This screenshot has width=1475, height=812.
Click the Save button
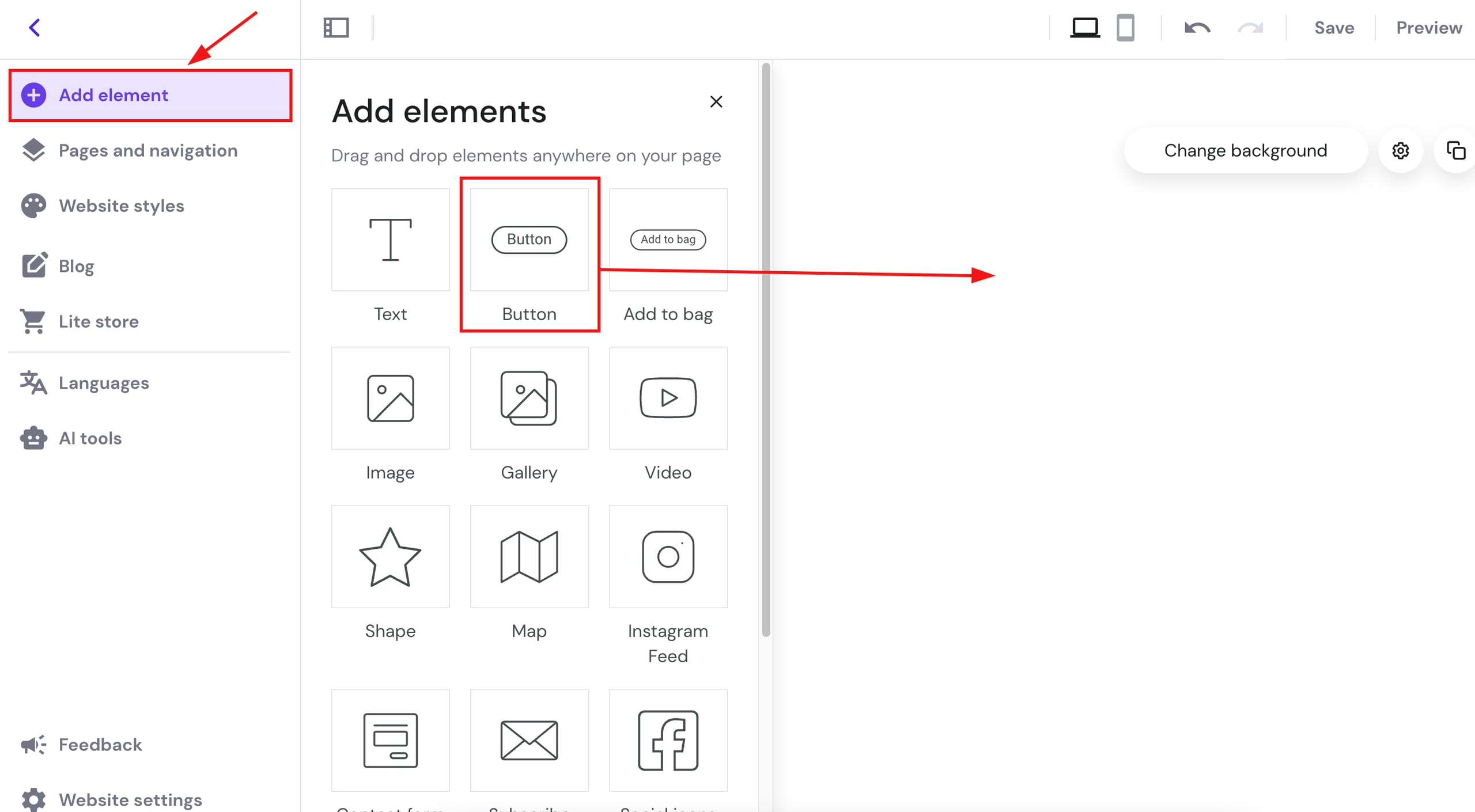tap(1334, 28)
